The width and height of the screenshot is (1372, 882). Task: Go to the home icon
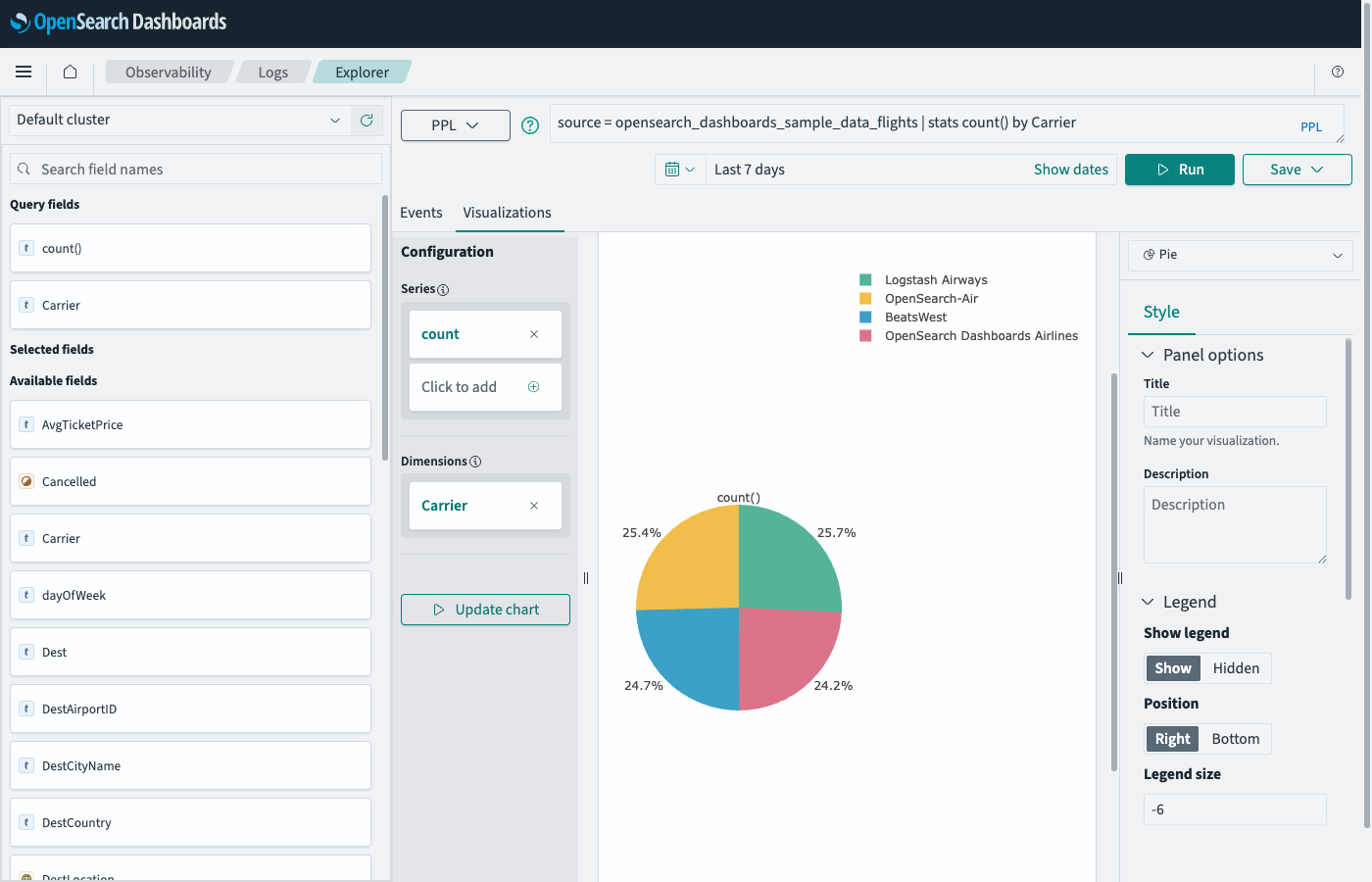point(70,72)
